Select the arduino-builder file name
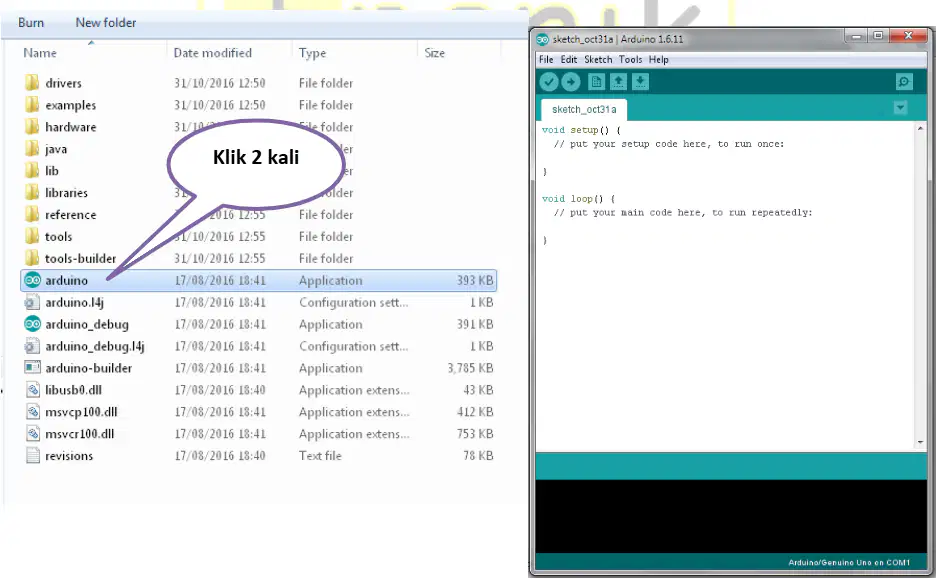 pyautogui.click(x=88, y=368)
